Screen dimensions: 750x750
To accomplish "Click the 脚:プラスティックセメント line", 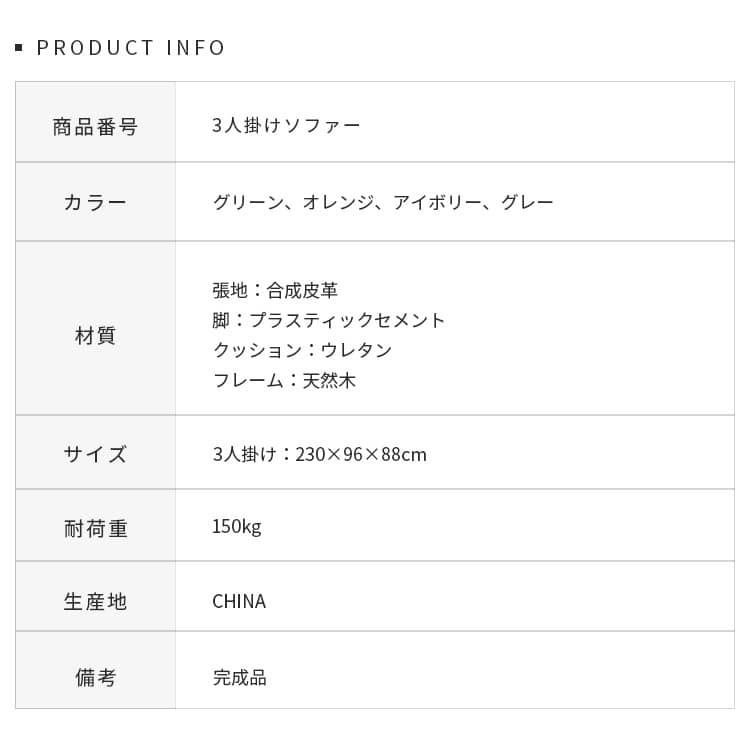I will (329, 321).
